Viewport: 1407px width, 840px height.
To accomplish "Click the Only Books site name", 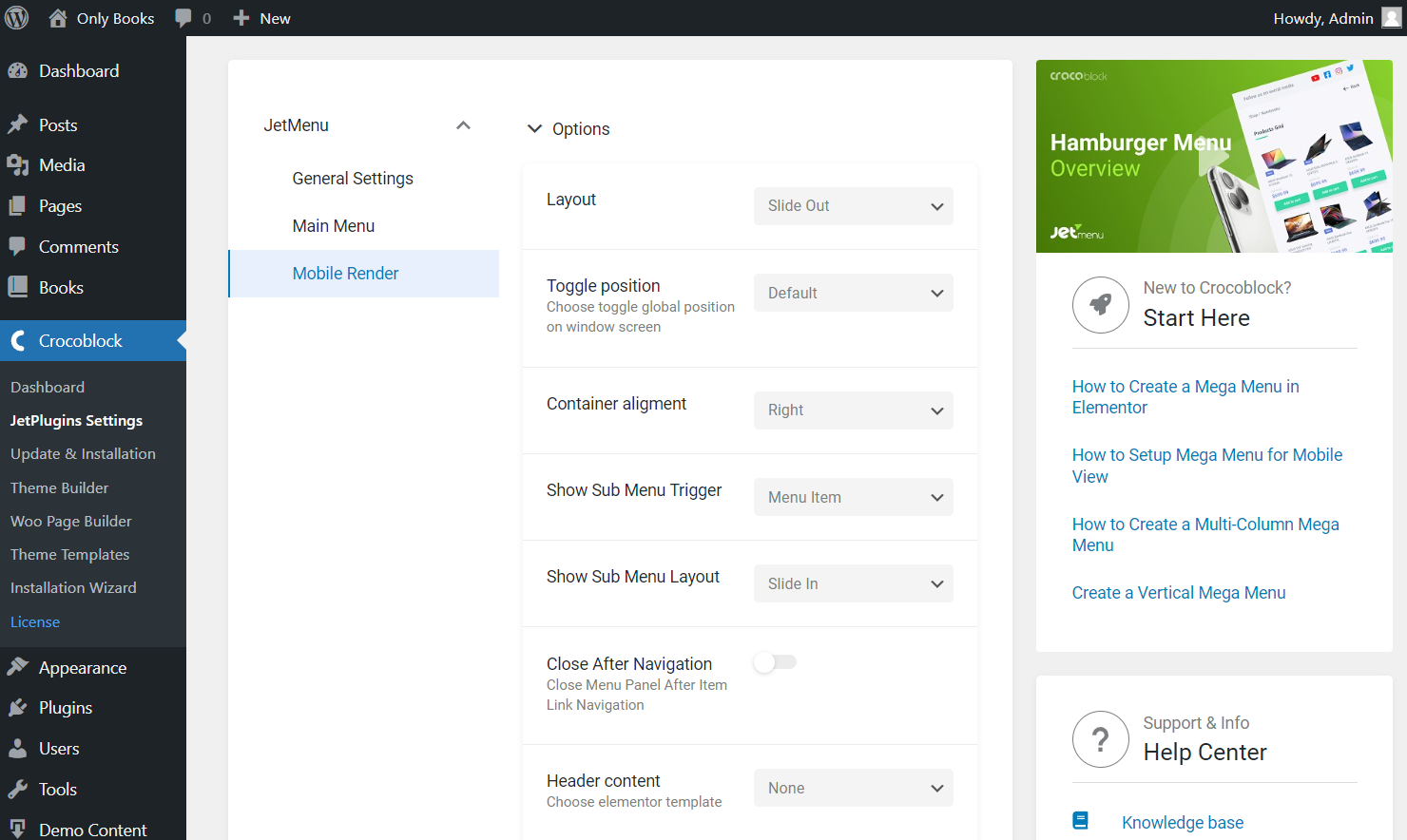I will [x=115, y=18].
